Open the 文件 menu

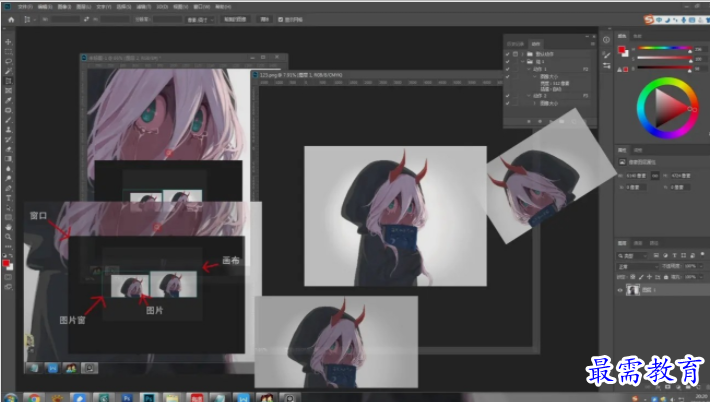tap(25, 7)
